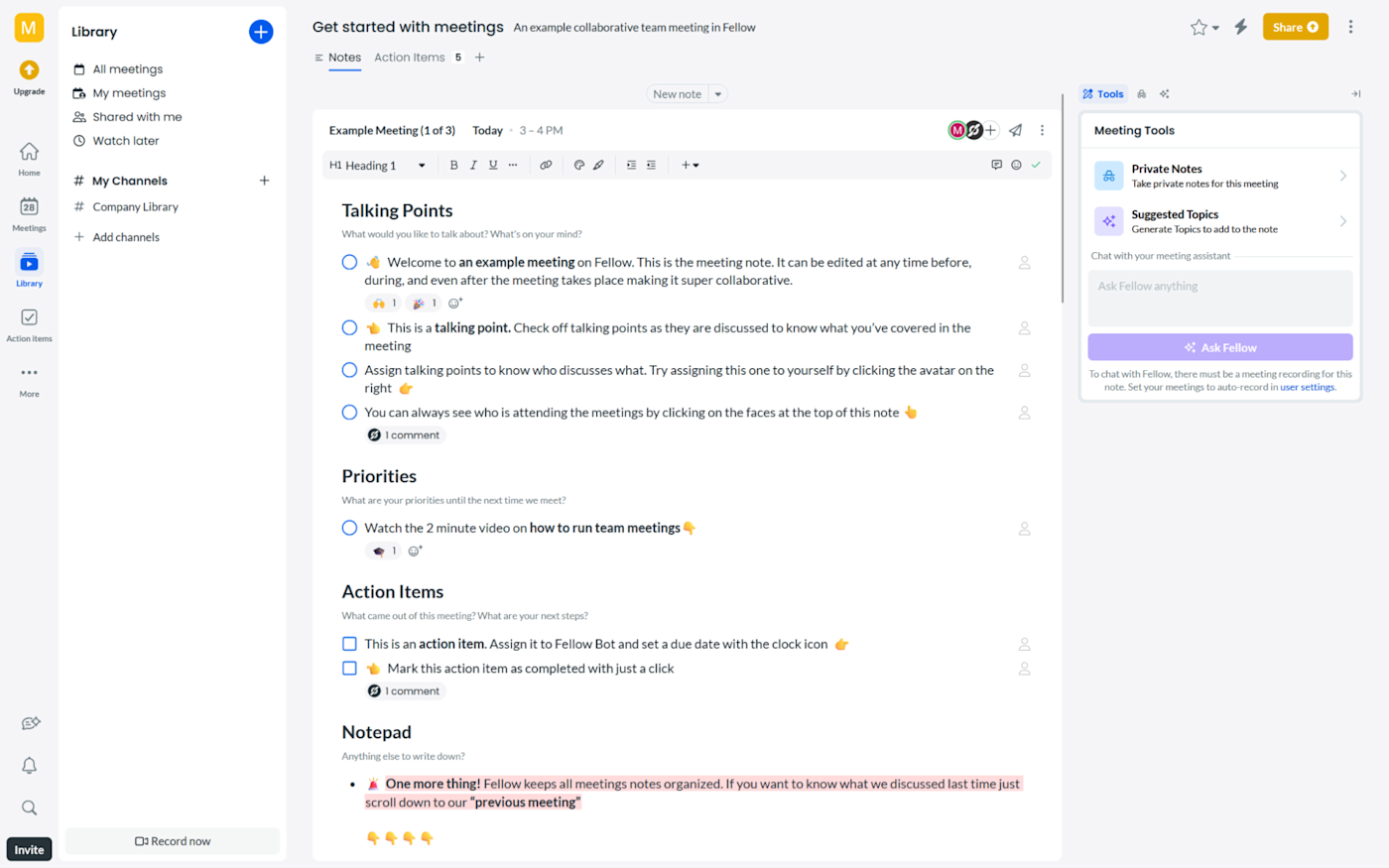Open the comments icon in note toolbar

[996, 165]
